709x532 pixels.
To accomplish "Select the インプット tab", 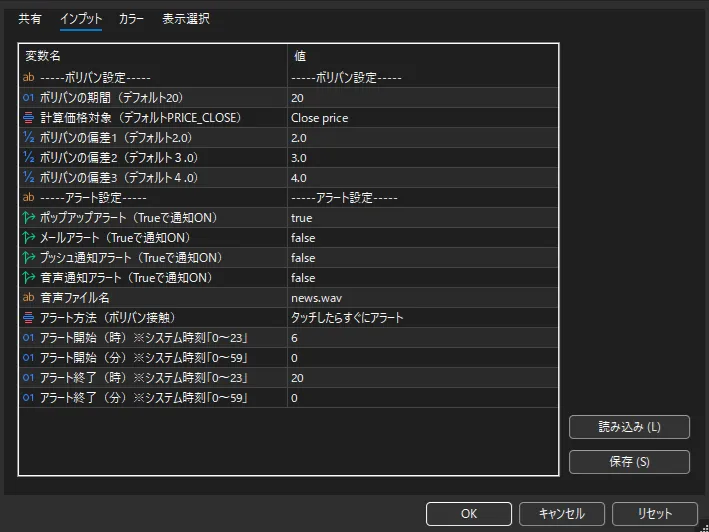I will point(81,19).
